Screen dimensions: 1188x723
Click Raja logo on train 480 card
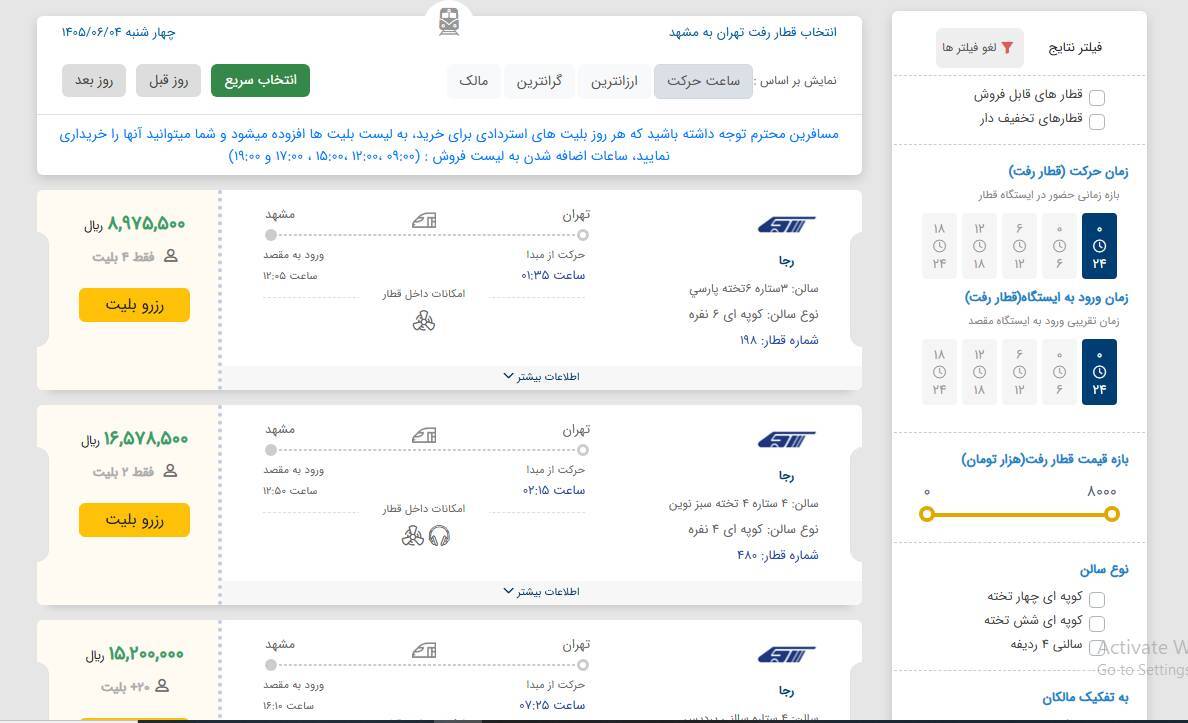click(x=786, y=440)
